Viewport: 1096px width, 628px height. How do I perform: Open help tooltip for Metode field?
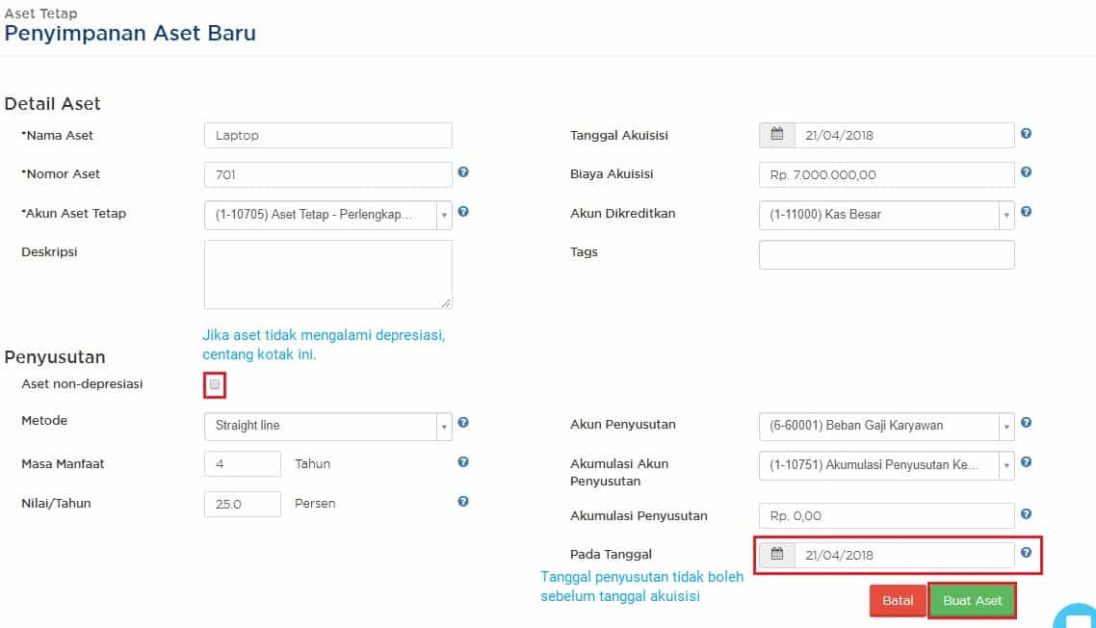462,420
